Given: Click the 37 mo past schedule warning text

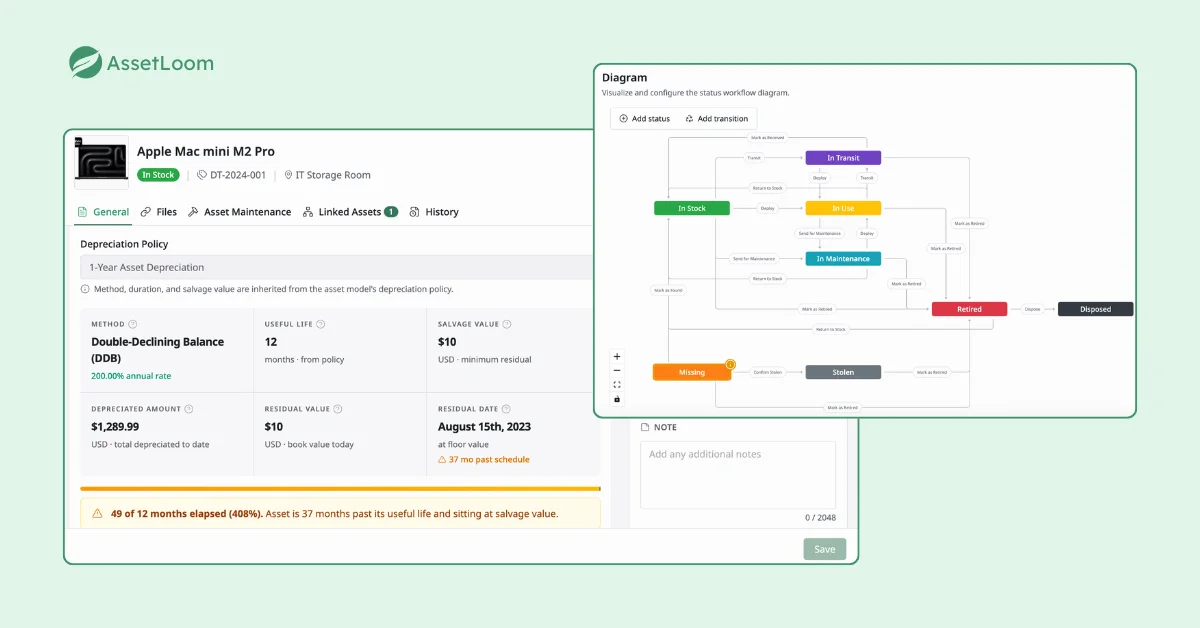Looking at the screenshot, I should (x=490, y=460).
